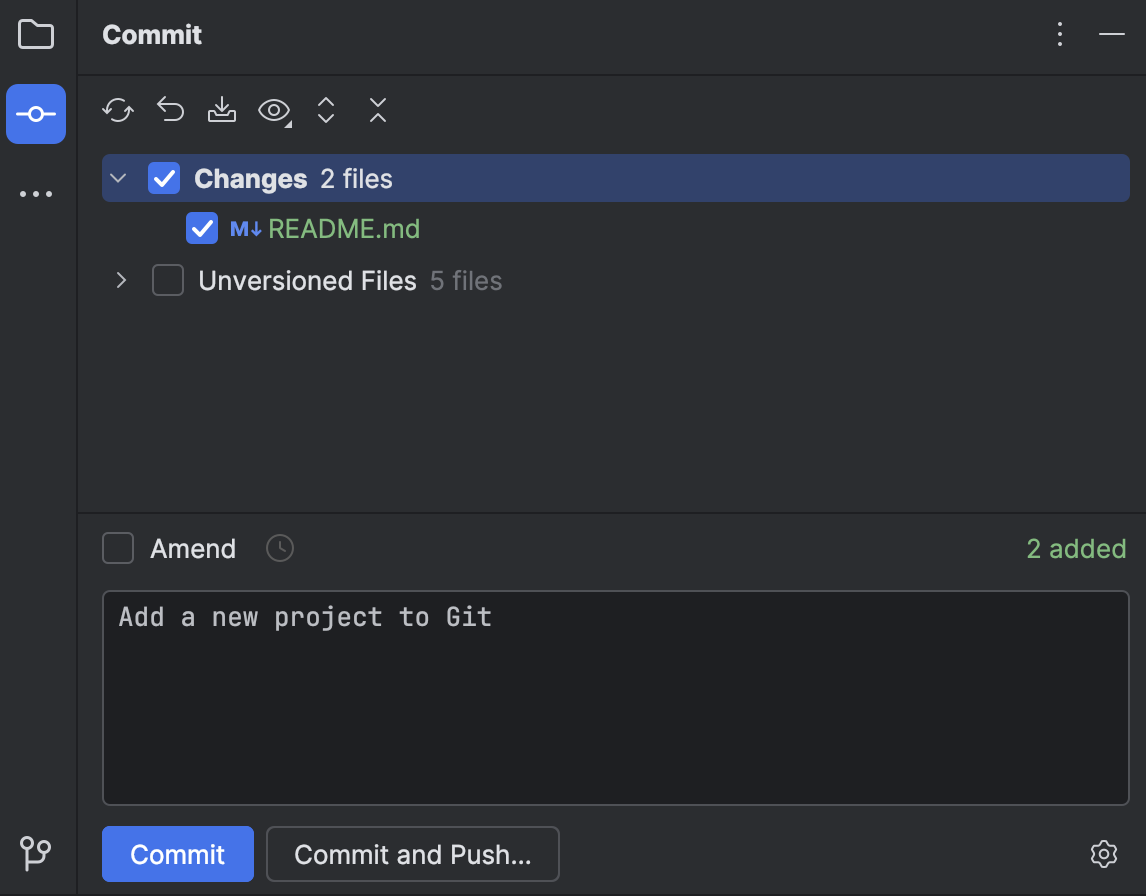Rollback selected changes with the undo icon
The image size is (1146, 896).
pos(169,111)
